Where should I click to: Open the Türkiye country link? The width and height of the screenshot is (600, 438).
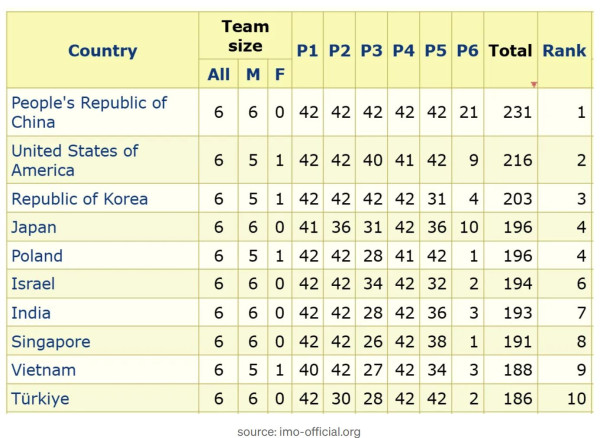[x=40, y=399]
